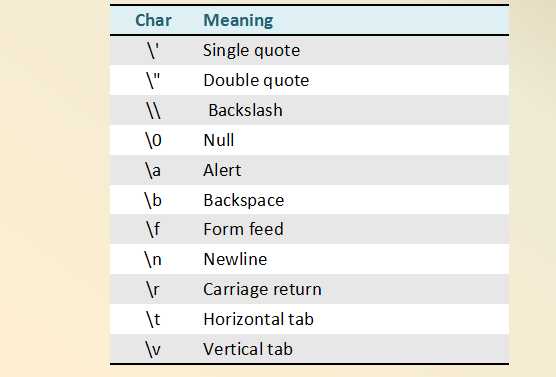Click the Backspace meaning cell
The image size is (556, 377).
tap(244, 200)
